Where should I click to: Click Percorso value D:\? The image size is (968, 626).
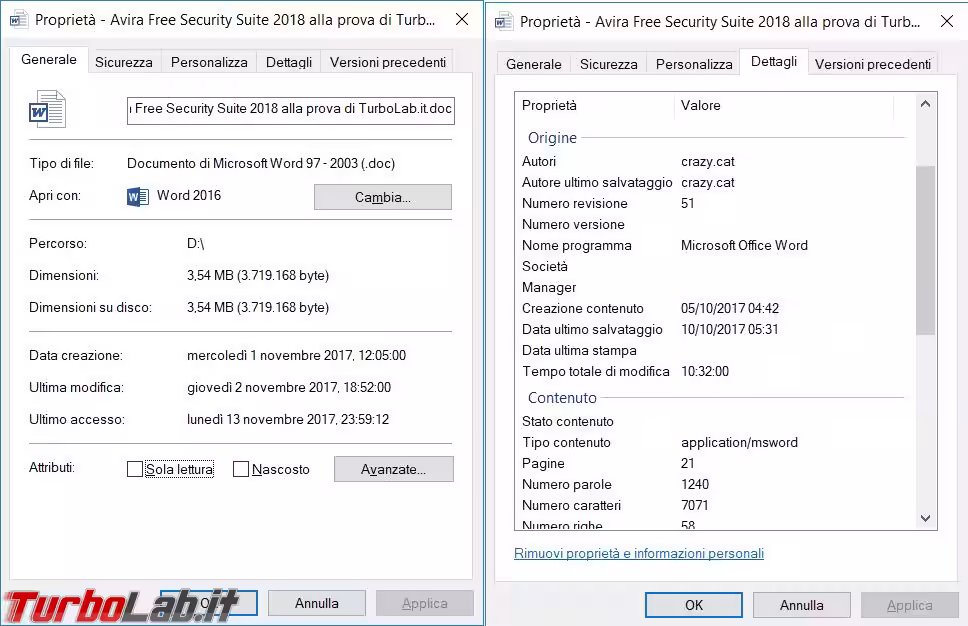pyautogui.click(x=195, y=243)
